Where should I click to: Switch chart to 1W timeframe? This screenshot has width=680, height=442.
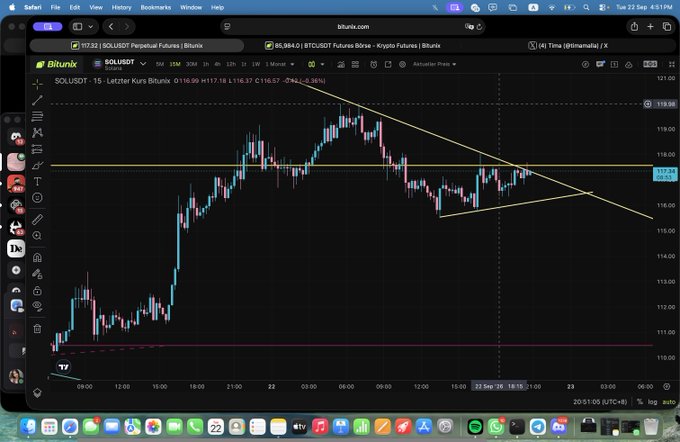pos(256,64)
